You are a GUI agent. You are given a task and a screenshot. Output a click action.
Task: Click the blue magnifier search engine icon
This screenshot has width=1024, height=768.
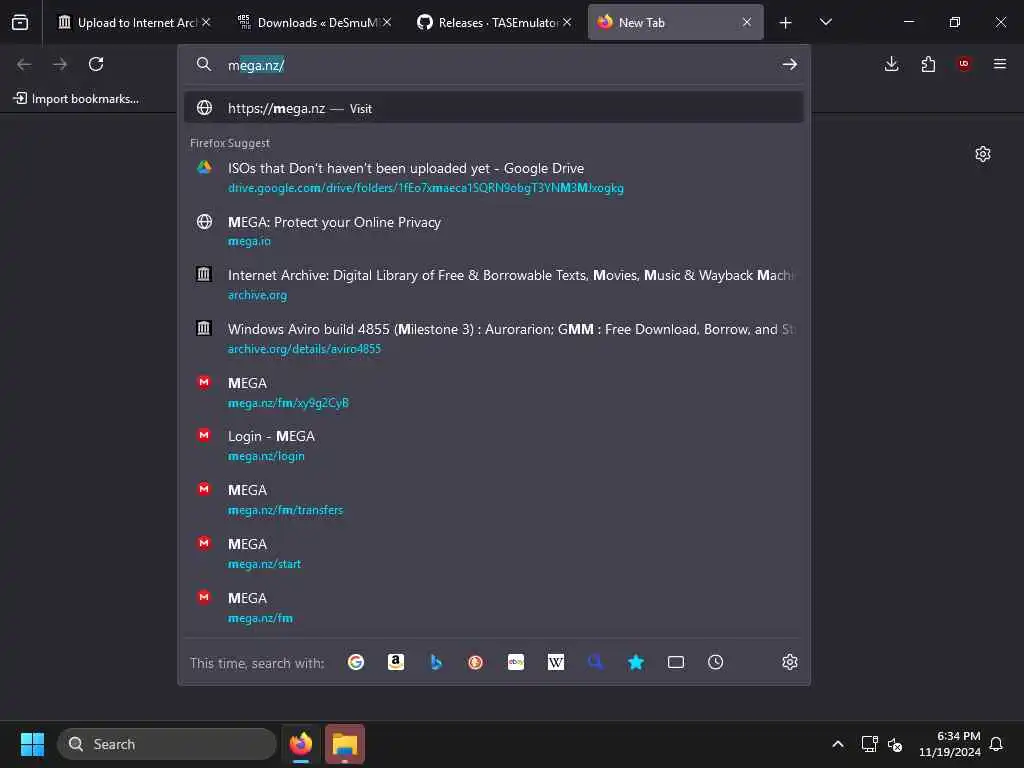coord(596,662)
